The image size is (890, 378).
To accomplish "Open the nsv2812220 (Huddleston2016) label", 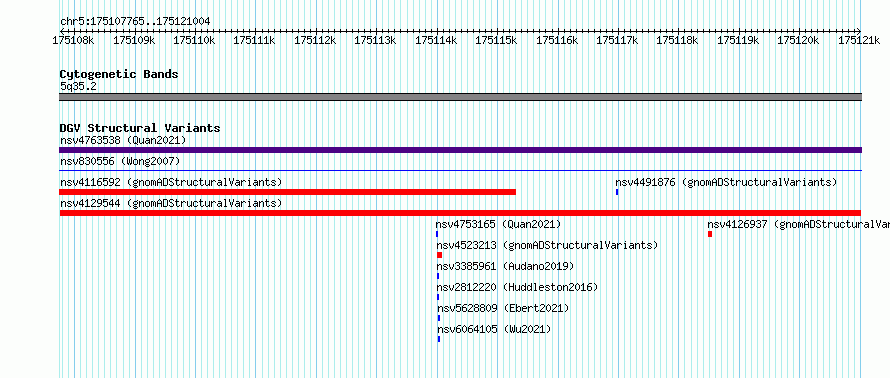I will (517, 287).
